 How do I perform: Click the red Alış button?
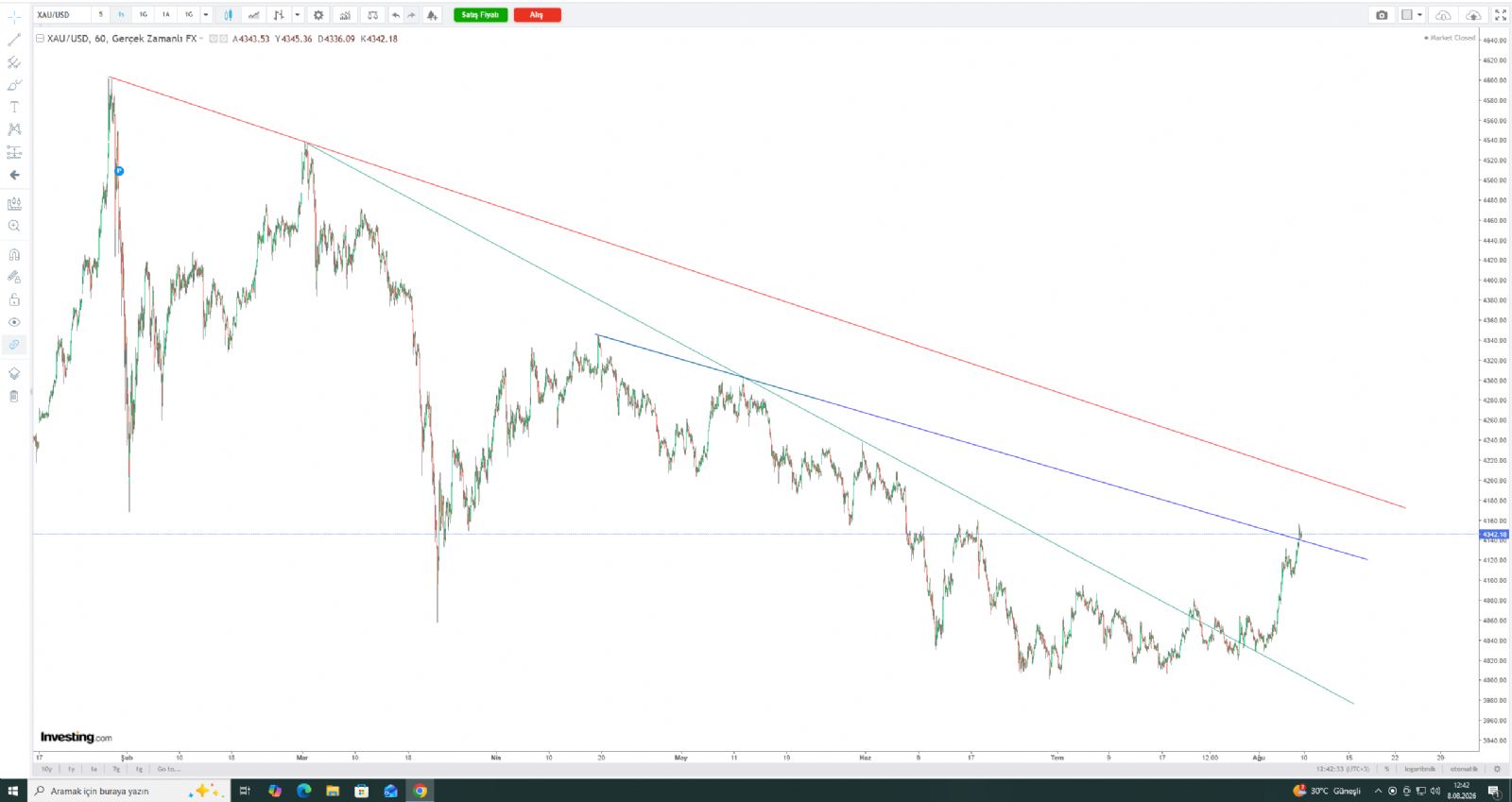tap(537, 15)
